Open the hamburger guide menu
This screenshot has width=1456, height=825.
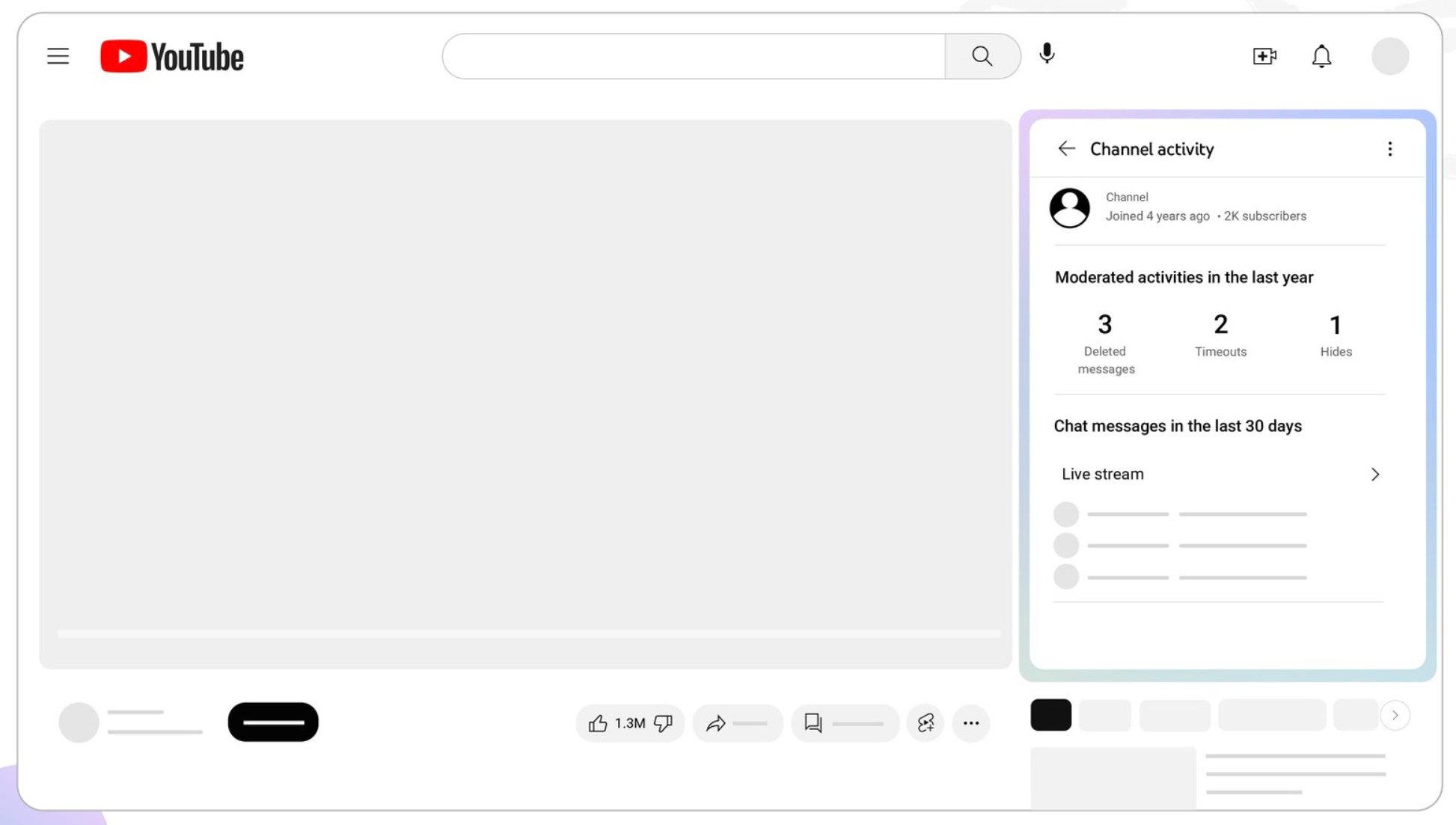58,56
